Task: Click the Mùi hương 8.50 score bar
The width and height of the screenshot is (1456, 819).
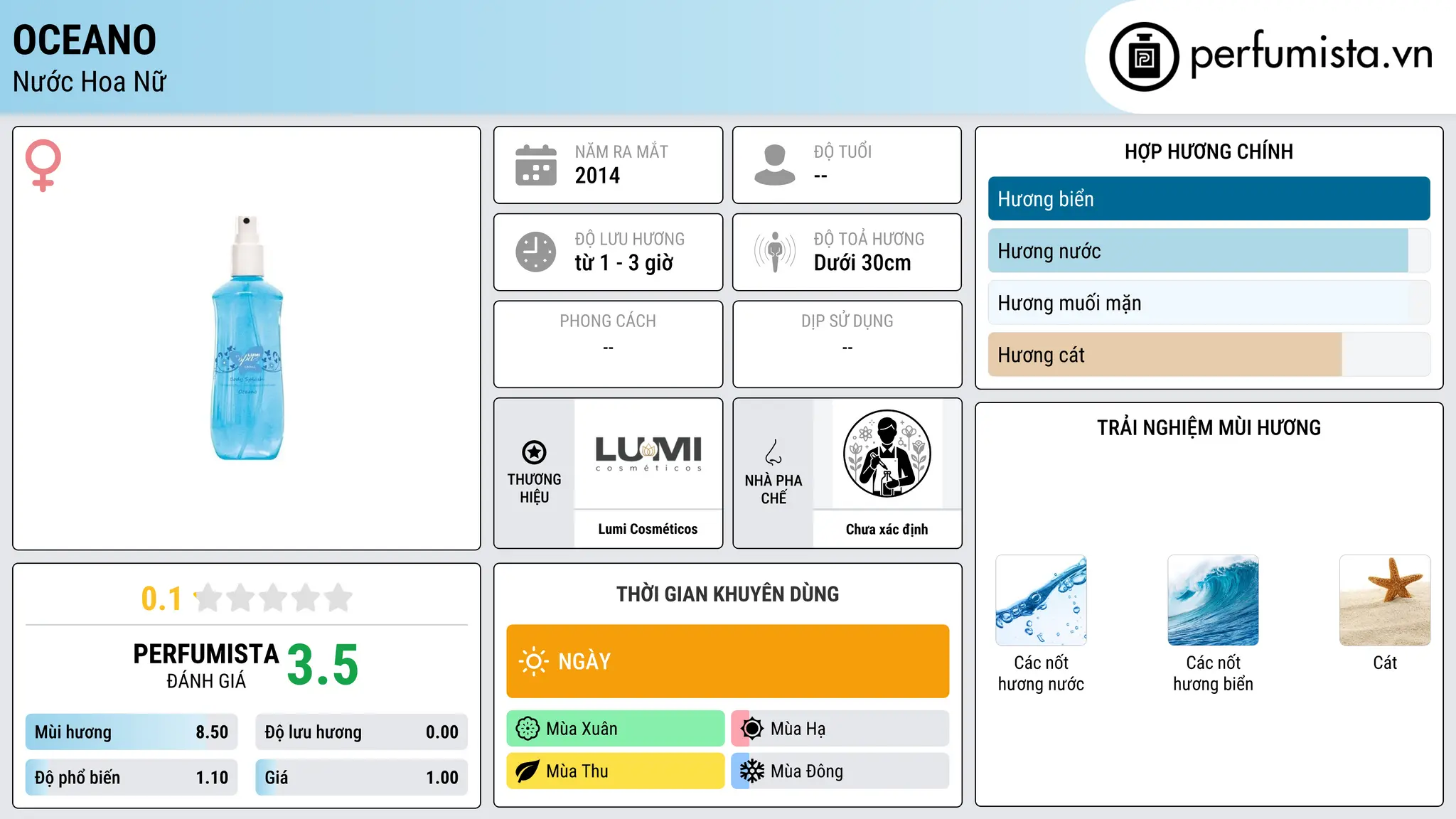Action: point(132,732)
